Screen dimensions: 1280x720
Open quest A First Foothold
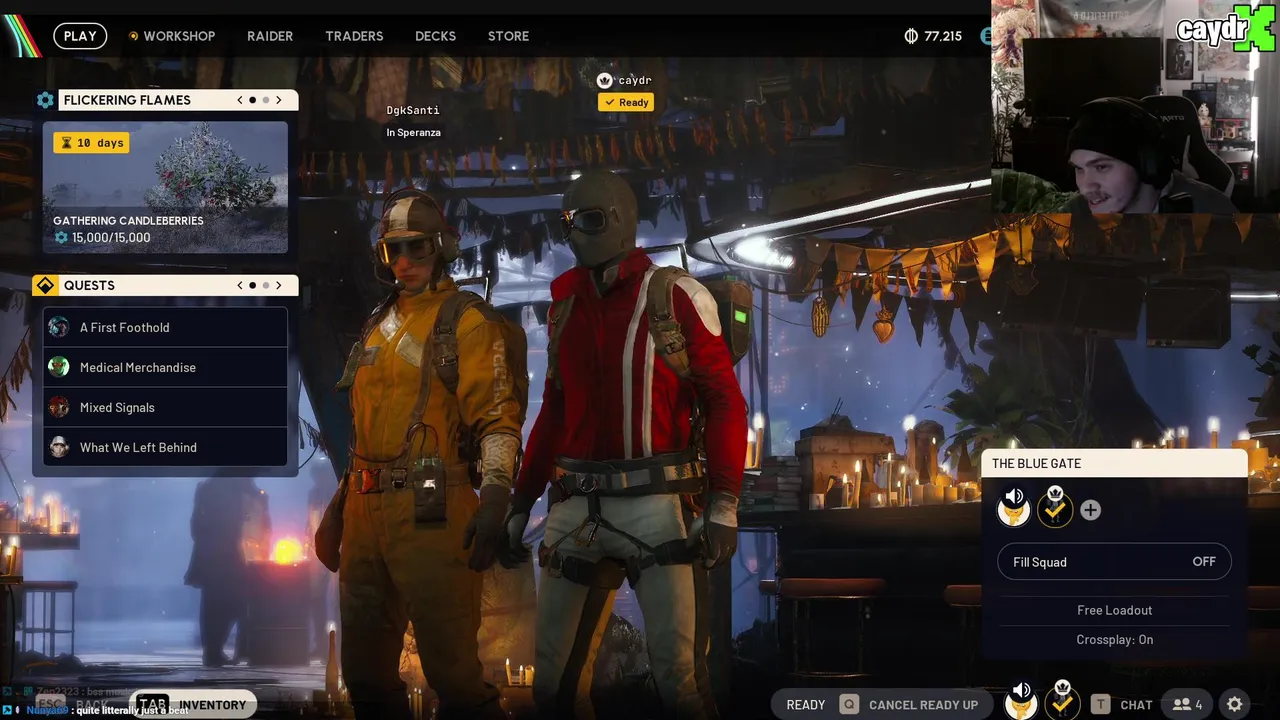165,327
